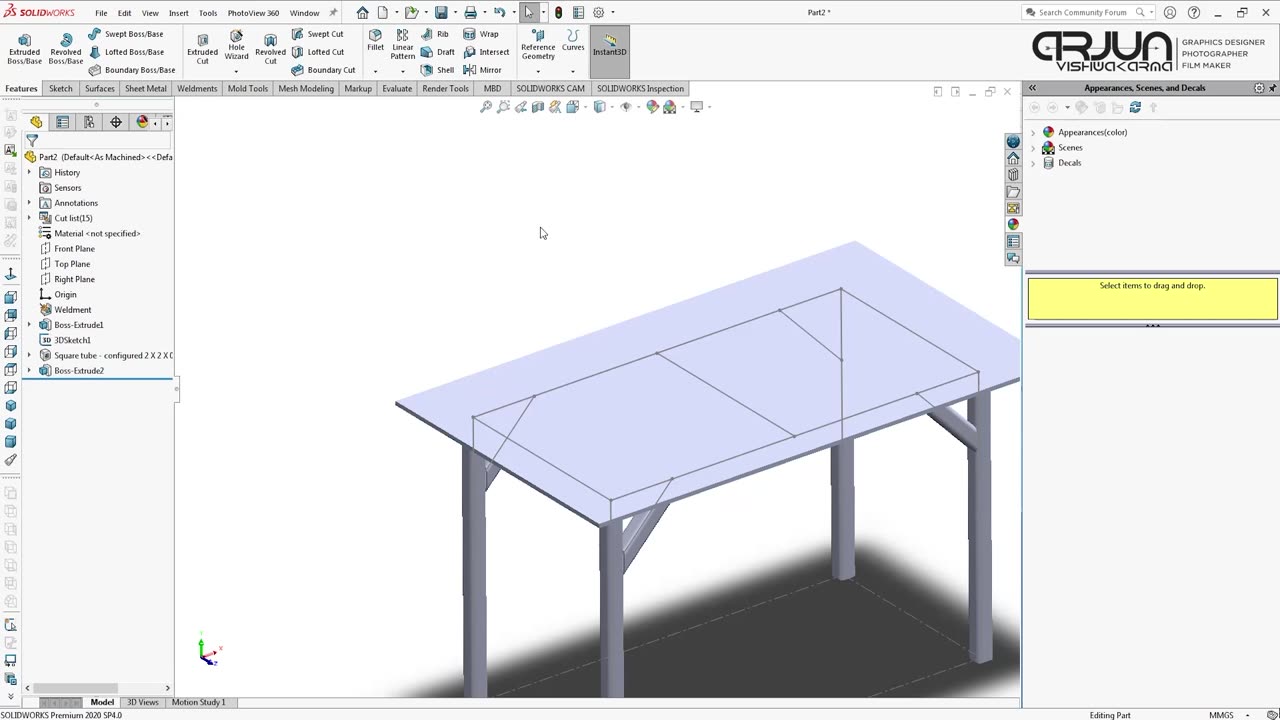Open the Insert menu
1280x720 pixels.
coord(179,13)
